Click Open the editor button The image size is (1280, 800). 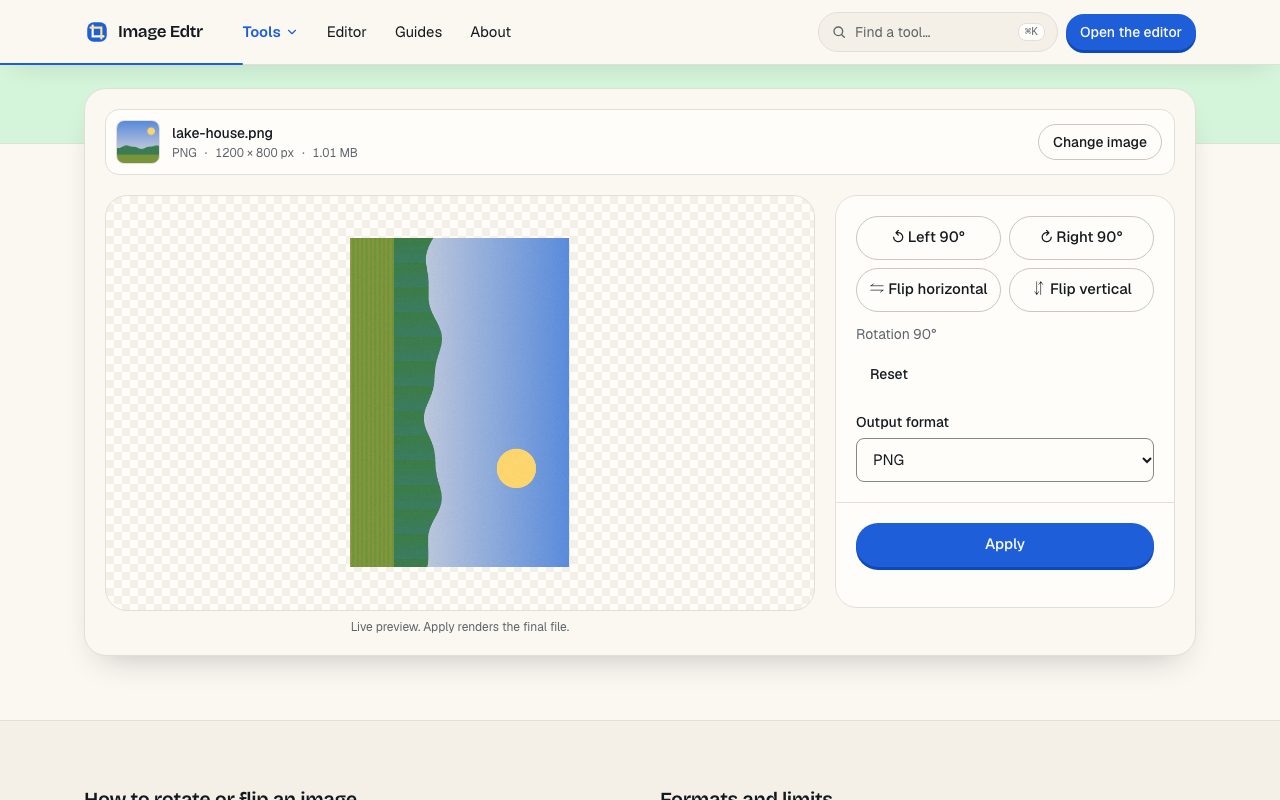click(1131, 32)
